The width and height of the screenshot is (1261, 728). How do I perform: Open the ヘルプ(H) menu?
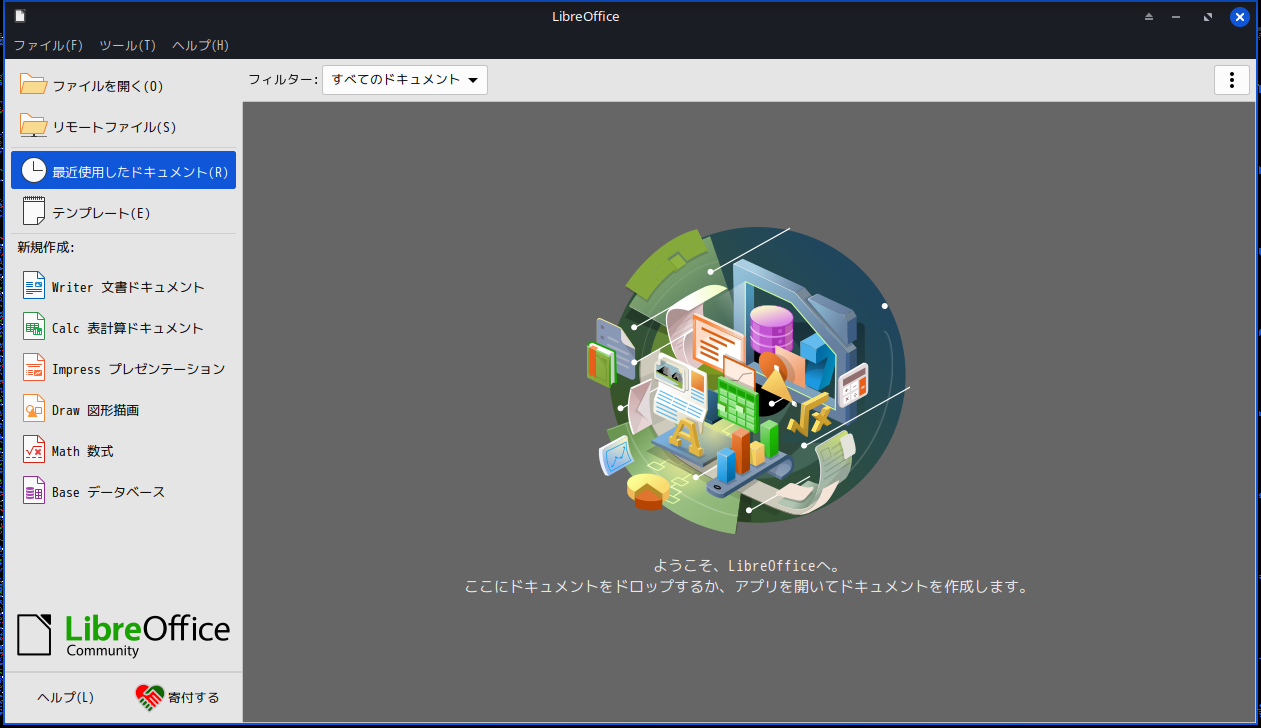200,45
